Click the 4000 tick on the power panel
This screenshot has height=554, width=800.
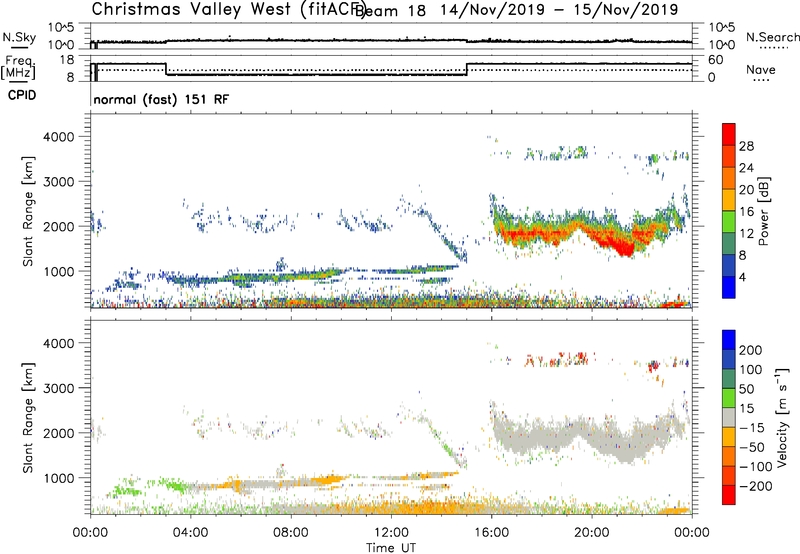point(58,137)
